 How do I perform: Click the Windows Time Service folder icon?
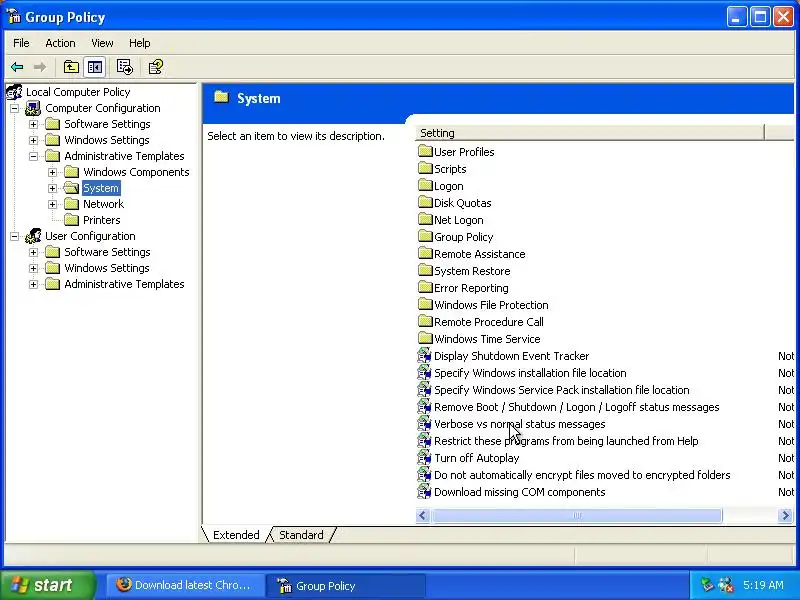[425, 338]
